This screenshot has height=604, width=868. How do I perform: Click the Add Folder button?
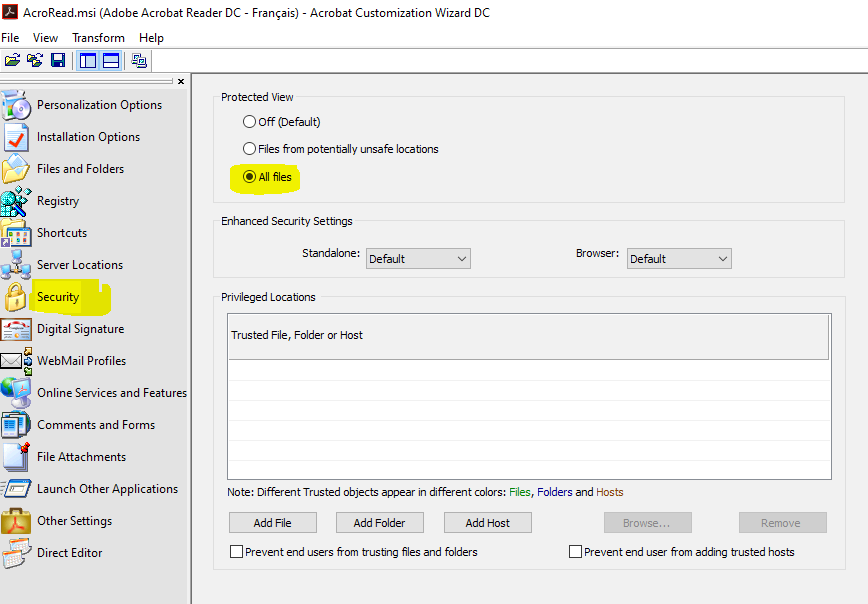coord(379,523)
